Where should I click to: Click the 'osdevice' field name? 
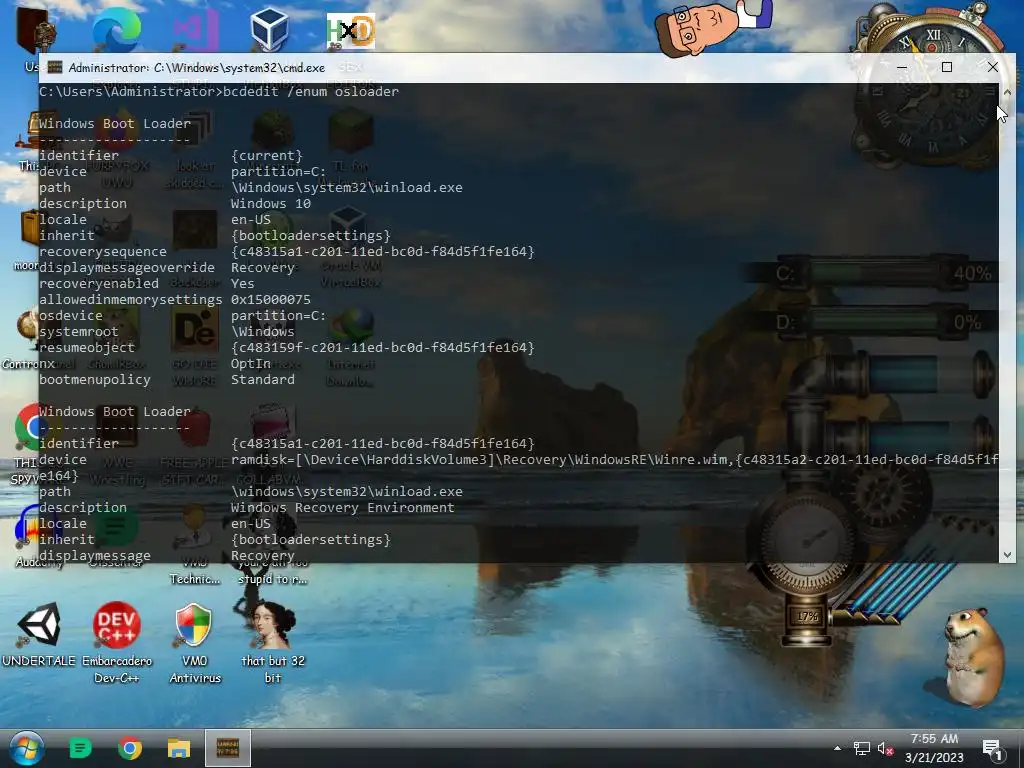(x=71, y=315)
